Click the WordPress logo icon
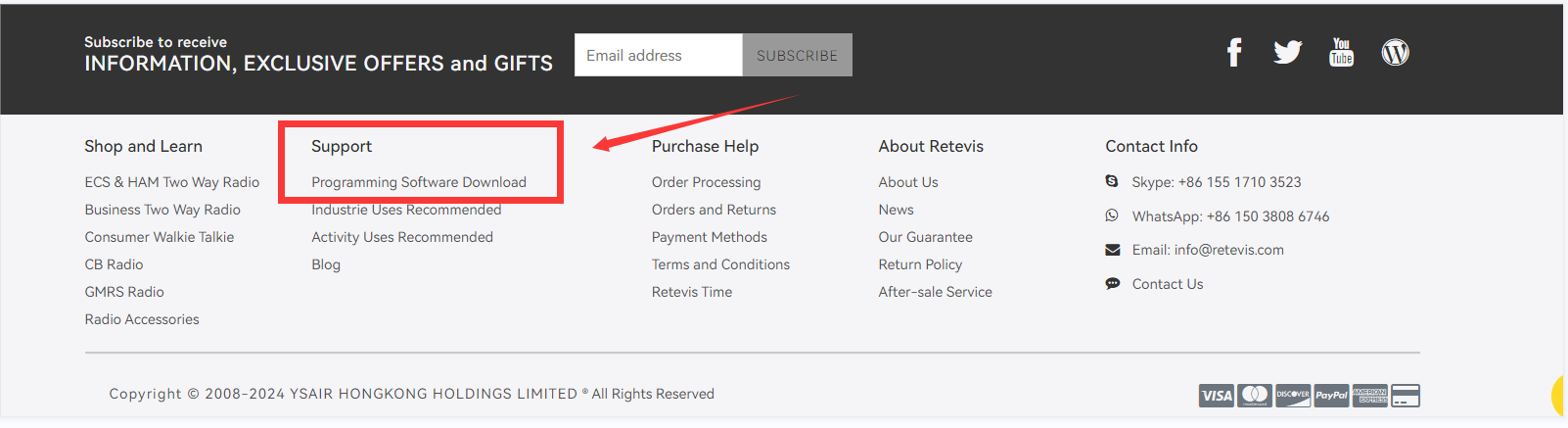The image size is (1568, 428). pos(1395,53)
